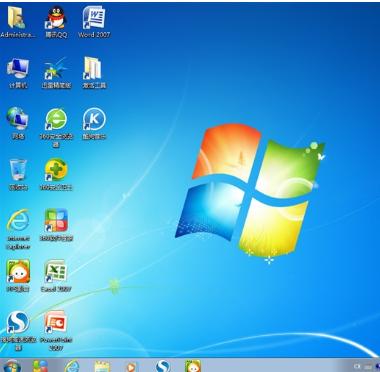Select the Network desktop icon

18,123
